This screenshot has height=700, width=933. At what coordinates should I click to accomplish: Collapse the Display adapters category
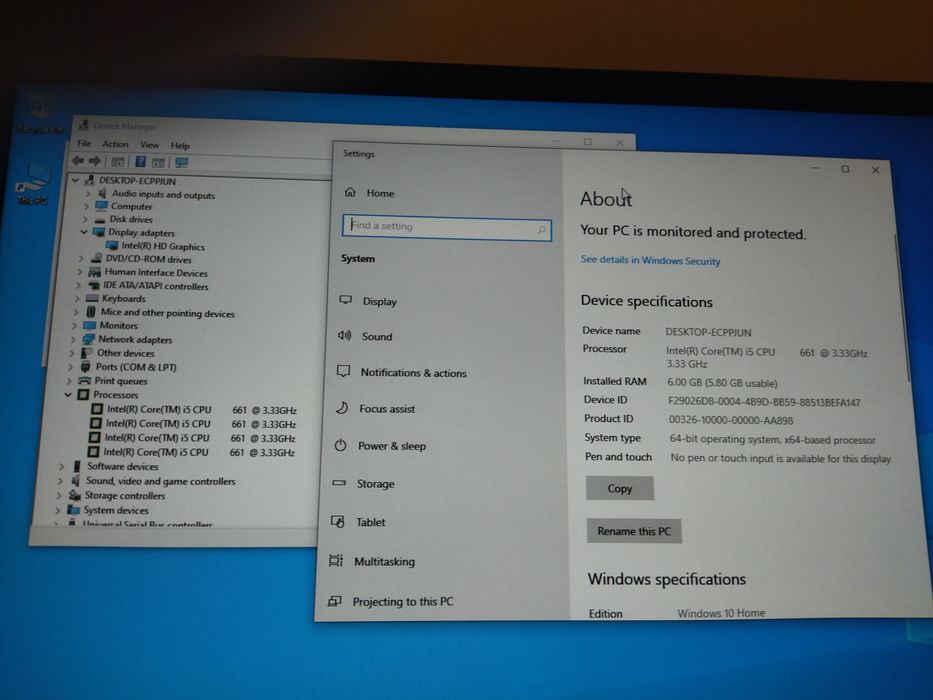tap(84, 232)
